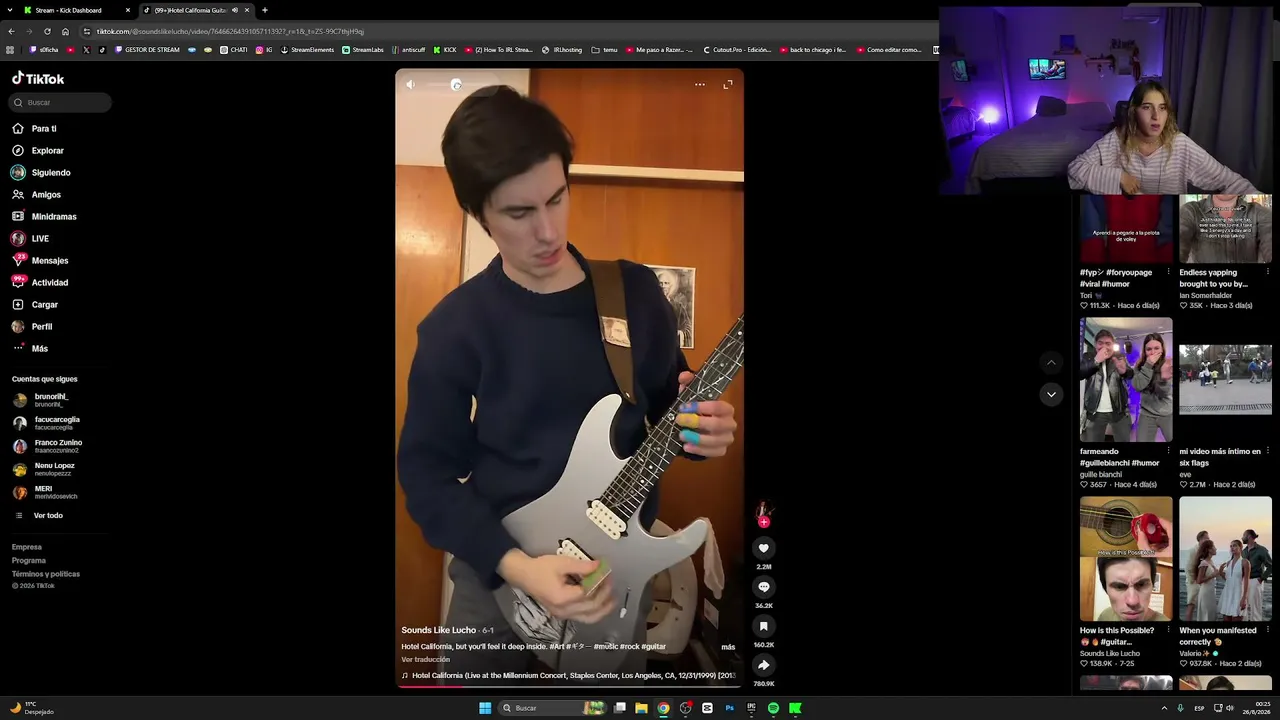
Task: Open the 'farmeando #guillebianchi' video thumbnail
Action: (1126, 380)
